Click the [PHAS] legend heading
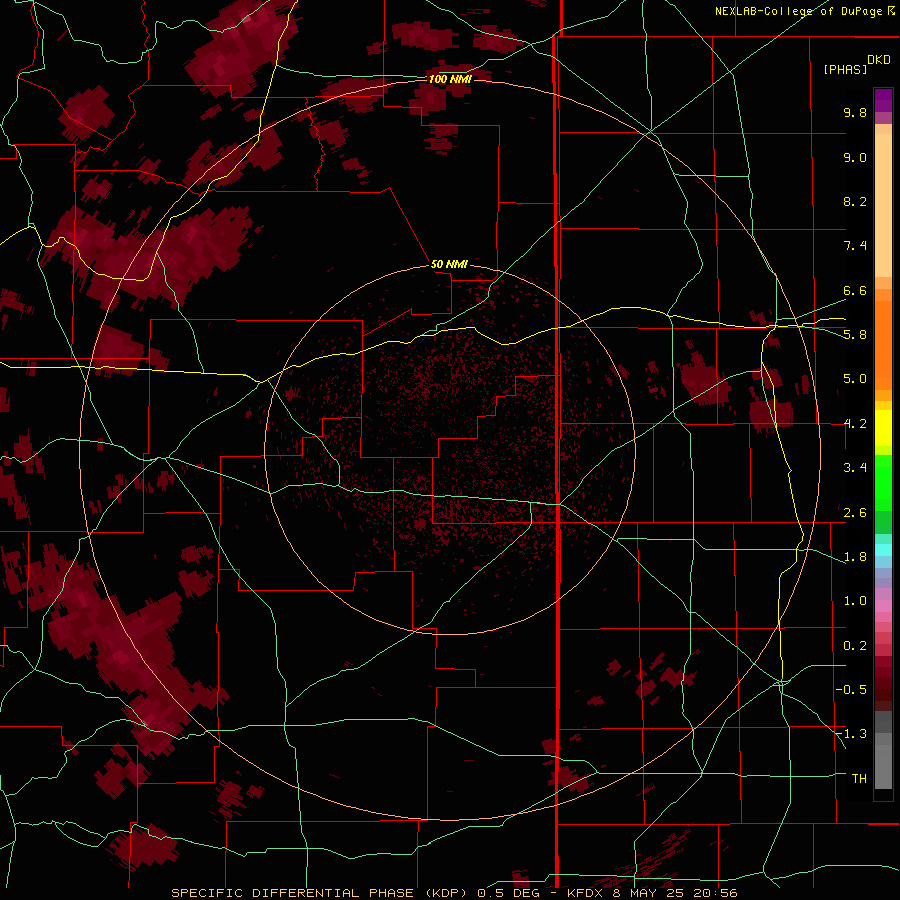900x900 pixels. [x=845, y=70]
